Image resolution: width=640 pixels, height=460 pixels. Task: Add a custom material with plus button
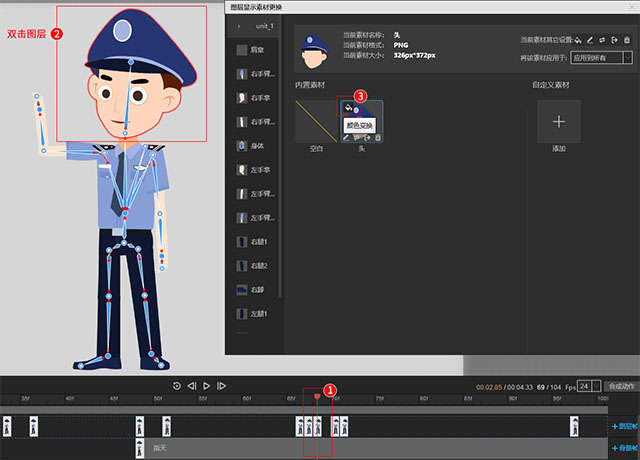tap(558, 121)
